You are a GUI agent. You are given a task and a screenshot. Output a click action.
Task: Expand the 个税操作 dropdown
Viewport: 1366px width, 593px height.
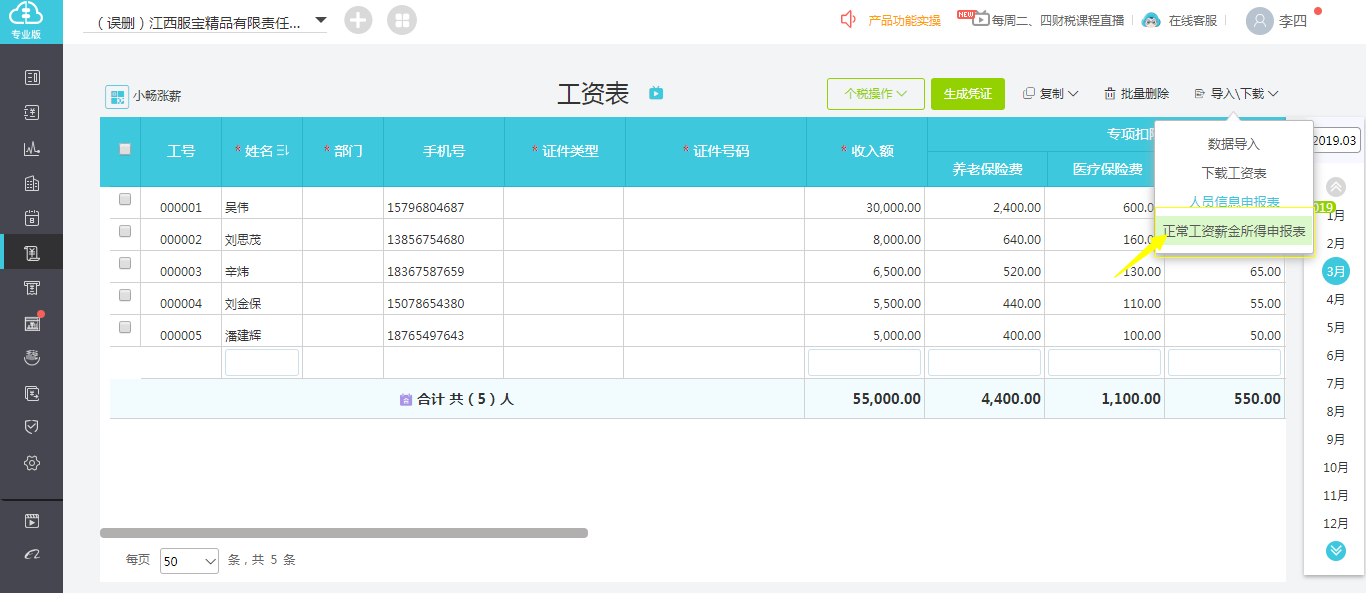[x=874, y=93]
